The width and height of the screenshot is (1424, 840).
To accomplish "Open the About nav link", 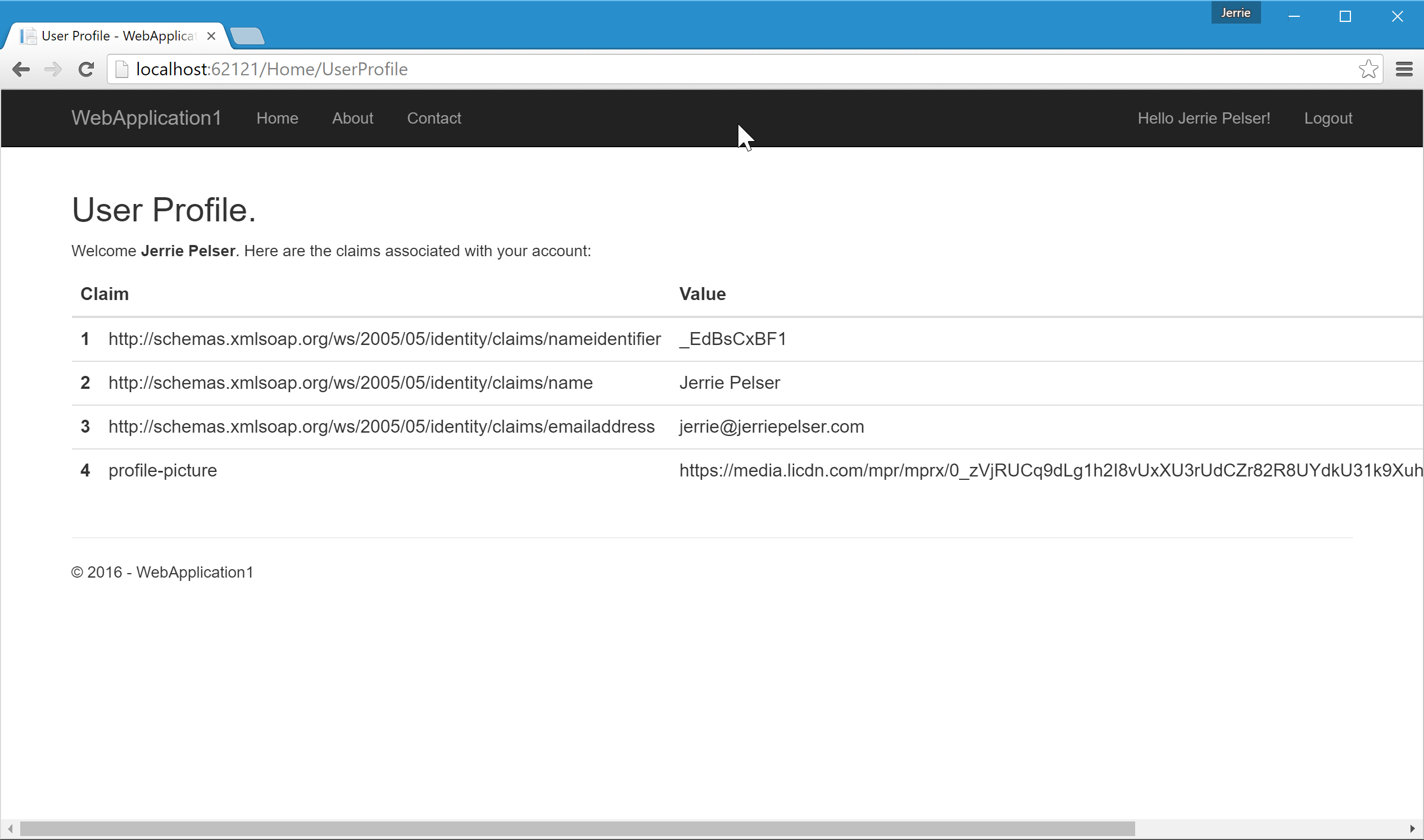I will (x=352, y=119).
